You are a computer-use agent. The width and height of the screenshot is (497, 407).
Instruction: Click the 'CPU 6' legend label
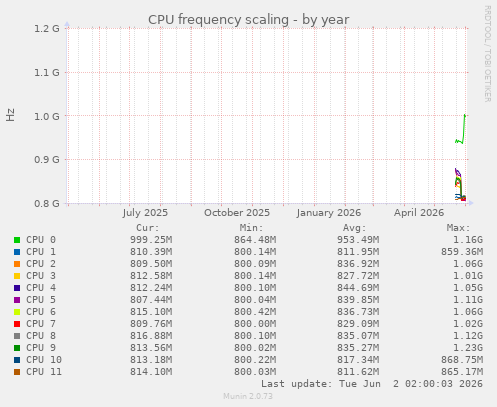pyautogui.click(x=41, y=312)
